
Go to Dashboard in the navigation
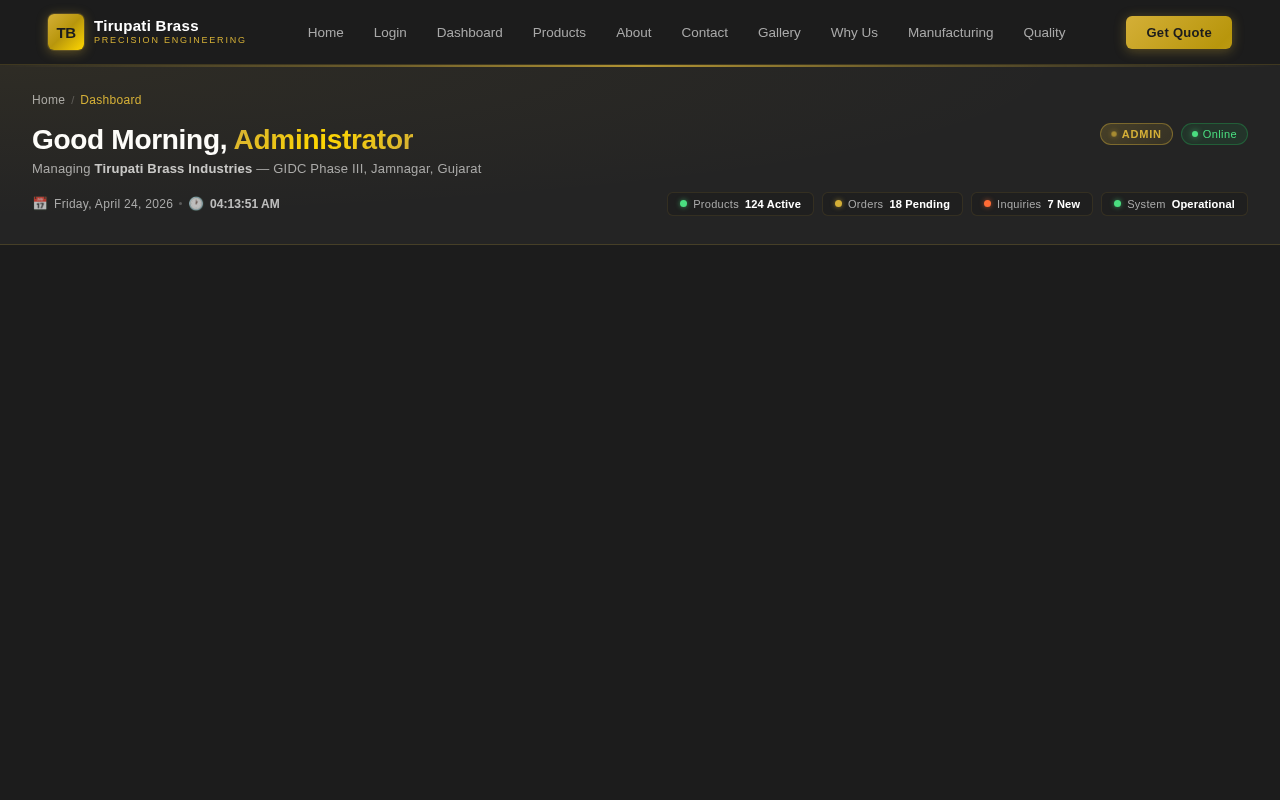click(470, 32)
